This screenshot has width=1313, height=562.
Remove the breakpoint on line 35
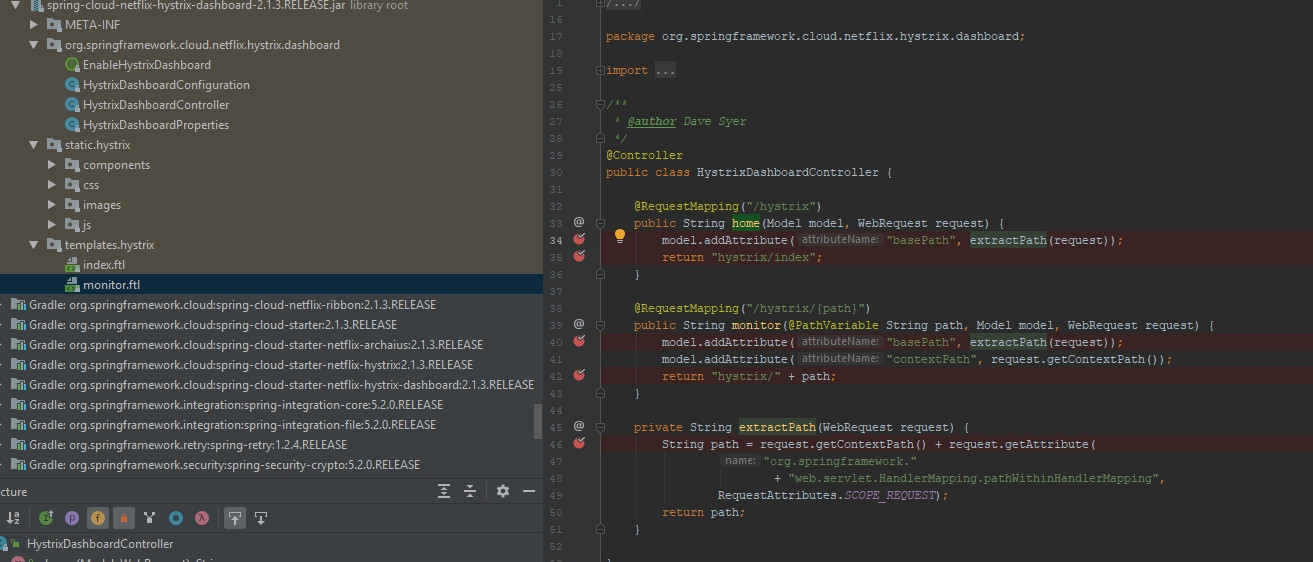(x=579, y=256)
